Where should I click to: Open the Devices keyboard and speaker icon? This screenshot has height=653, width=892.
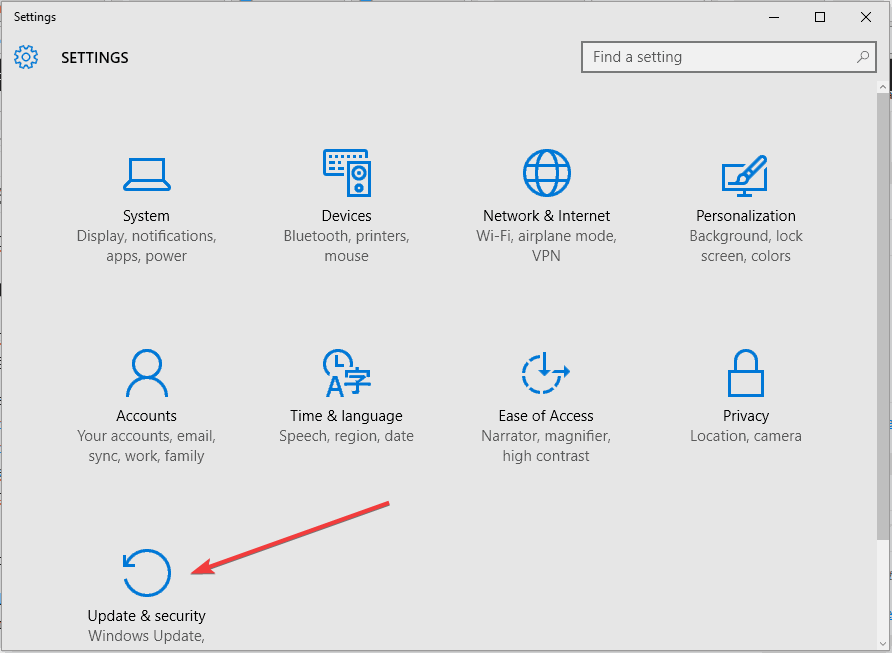(347, 173)
